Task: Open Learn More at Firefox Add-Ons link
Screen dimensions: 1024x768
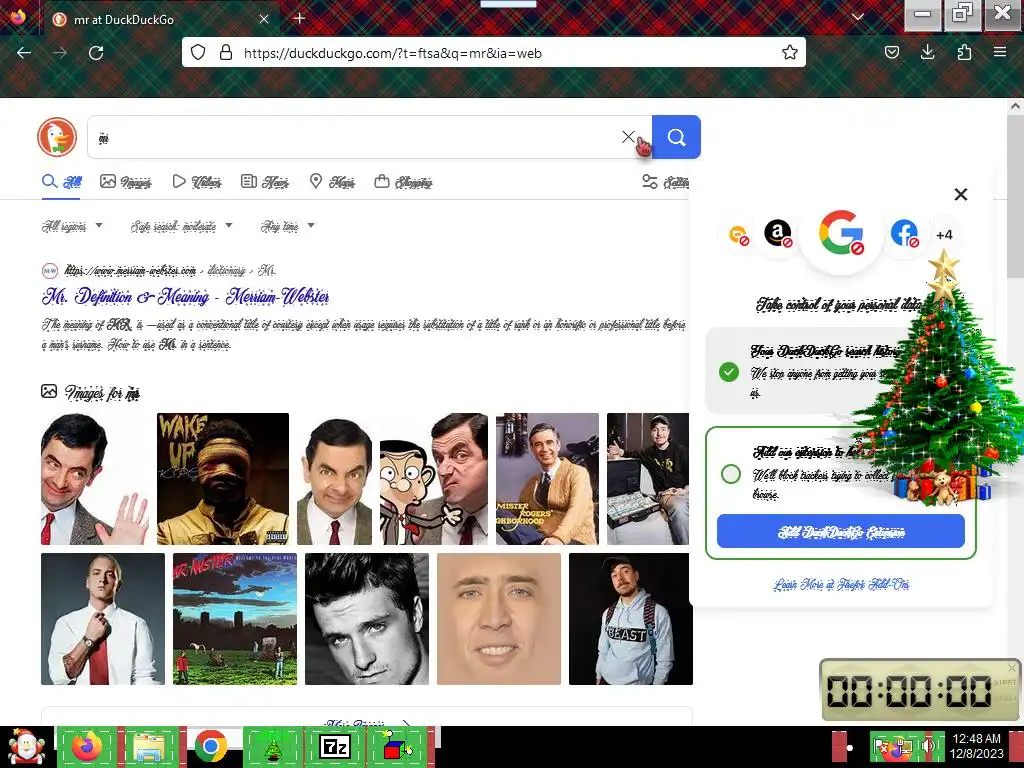Action: pyautogui.click(x=841, y=584)
